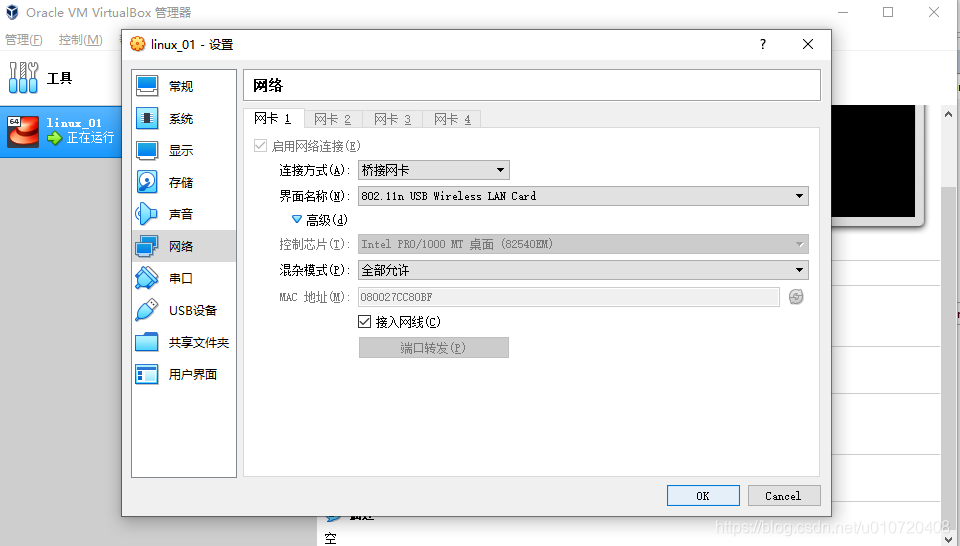Viewport: 960px width, 546px height.
Task: Open the 声音 (Audio) speaker icon
Action: coord(147,214)
